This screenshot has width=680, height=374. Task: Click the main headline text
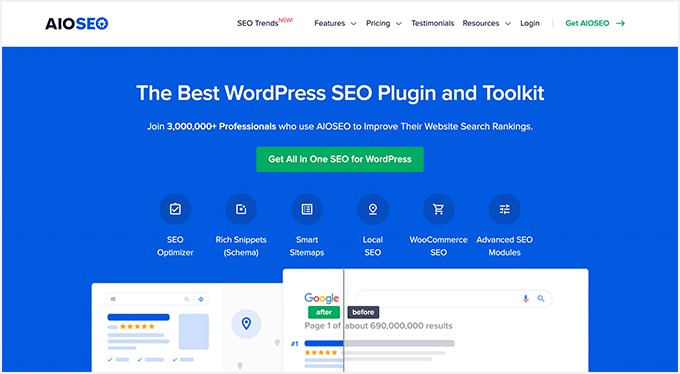click(340, 93)
